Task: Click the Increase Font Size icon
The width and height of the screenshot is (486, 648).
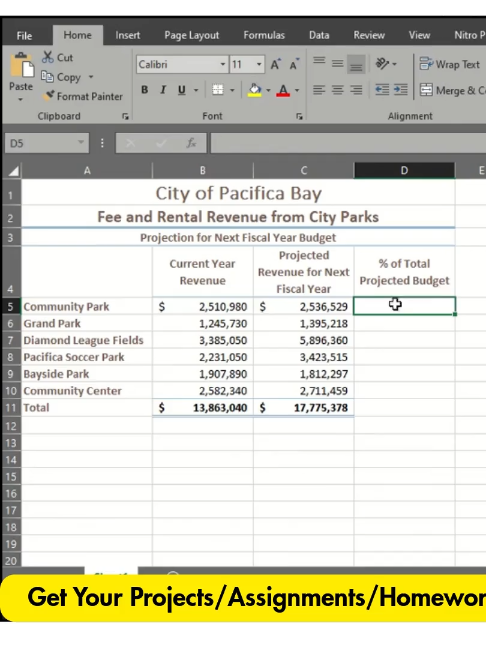Action: pos(275,64)
